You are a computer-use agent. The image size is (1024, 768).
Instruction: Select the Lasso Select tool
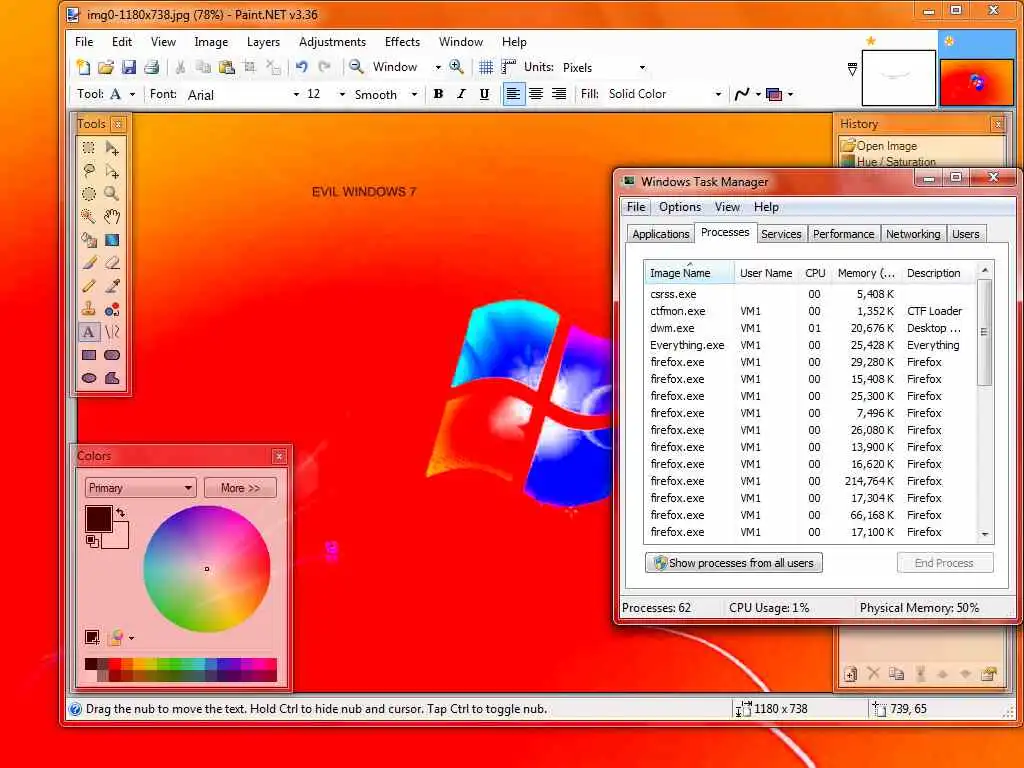point(89,171)
